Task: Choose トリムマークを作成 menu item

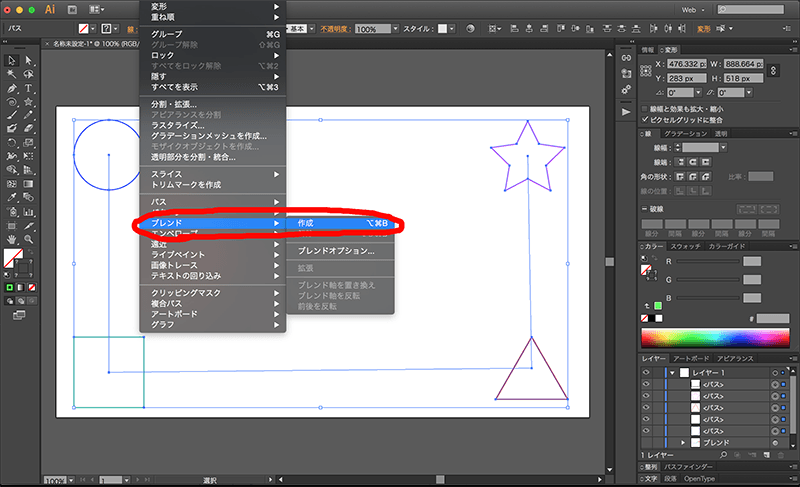Action: (213, 185)
